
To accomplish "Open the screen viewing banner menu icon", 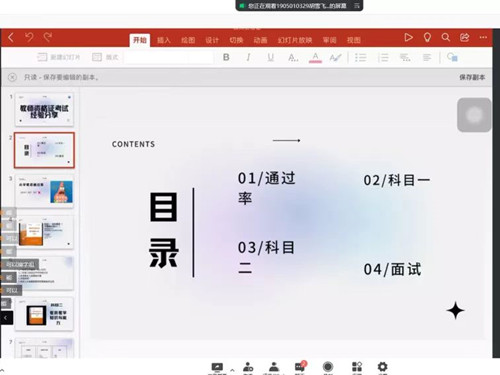I will click(x=356, y=5).
